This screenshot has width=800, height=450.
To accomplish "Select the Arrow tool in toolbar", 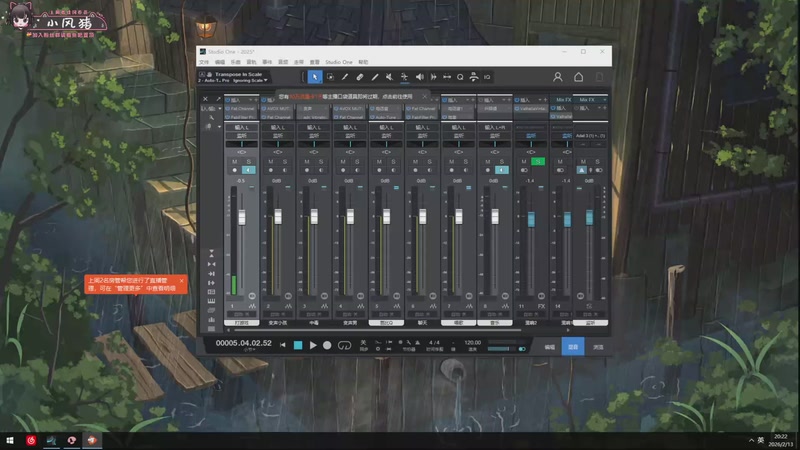I will 314,76.
